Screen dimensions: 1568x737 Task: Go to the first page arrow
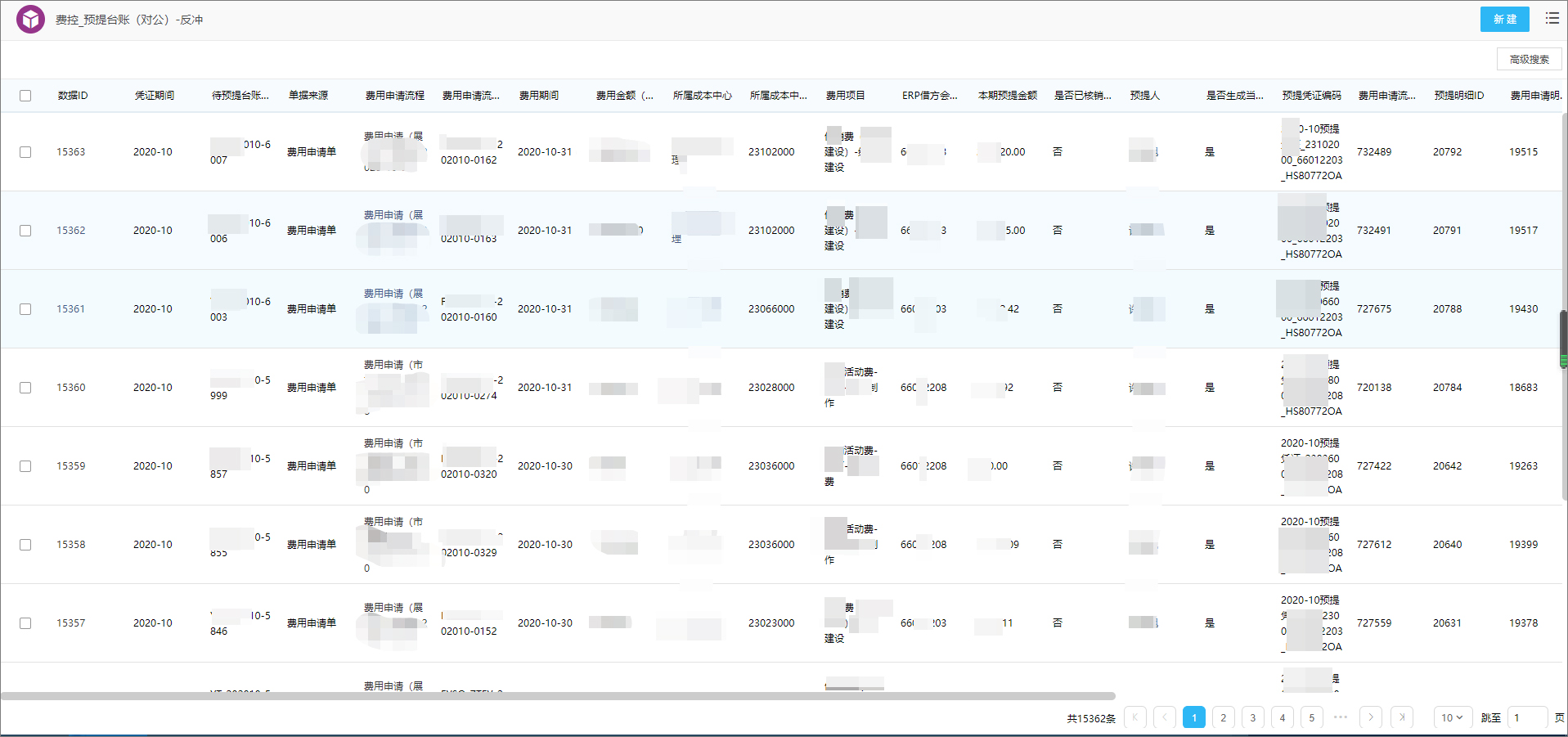click(1134, 717)
